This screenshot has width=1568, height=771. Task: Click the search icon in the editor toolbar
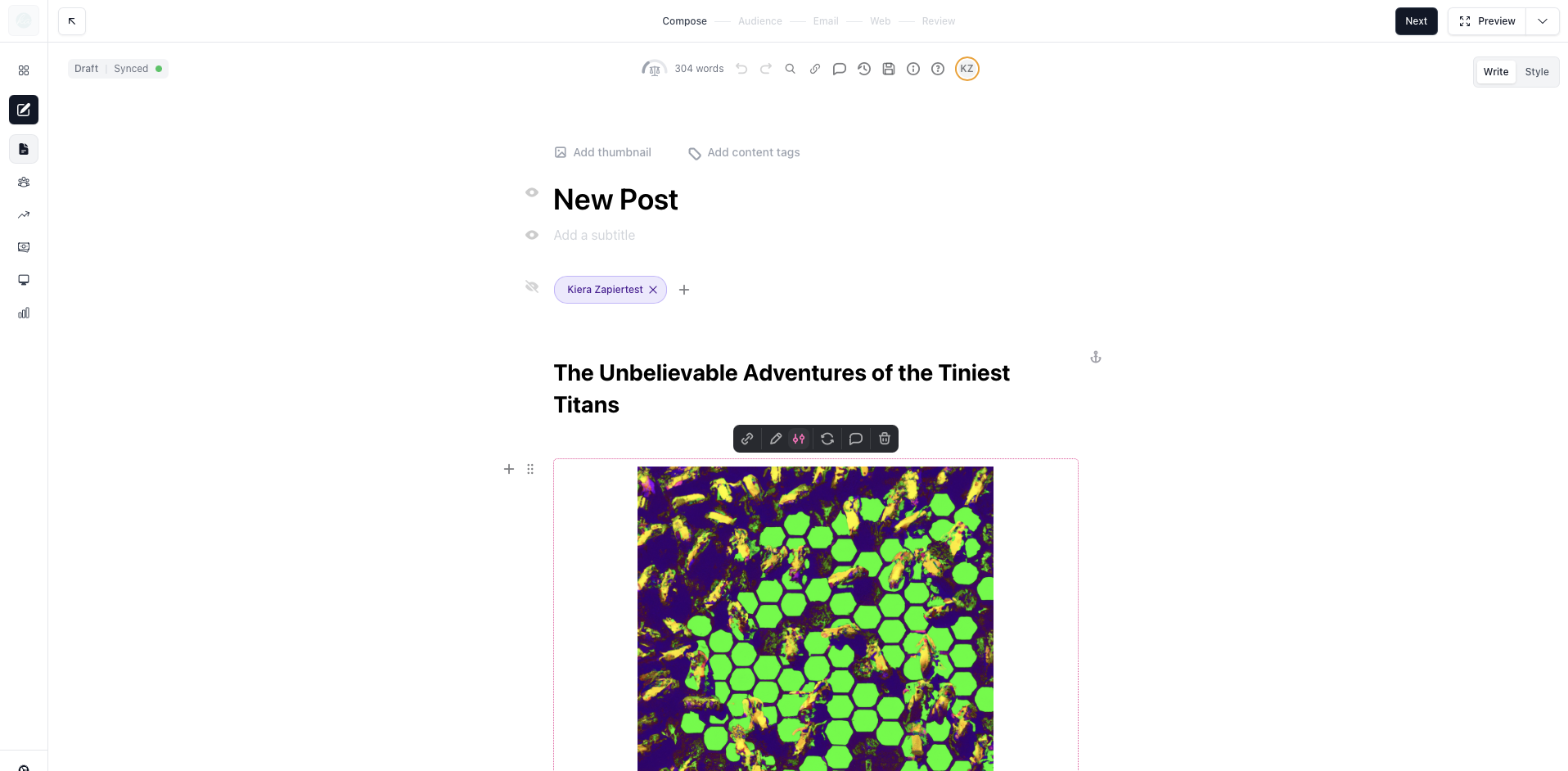tap(790, 69)
